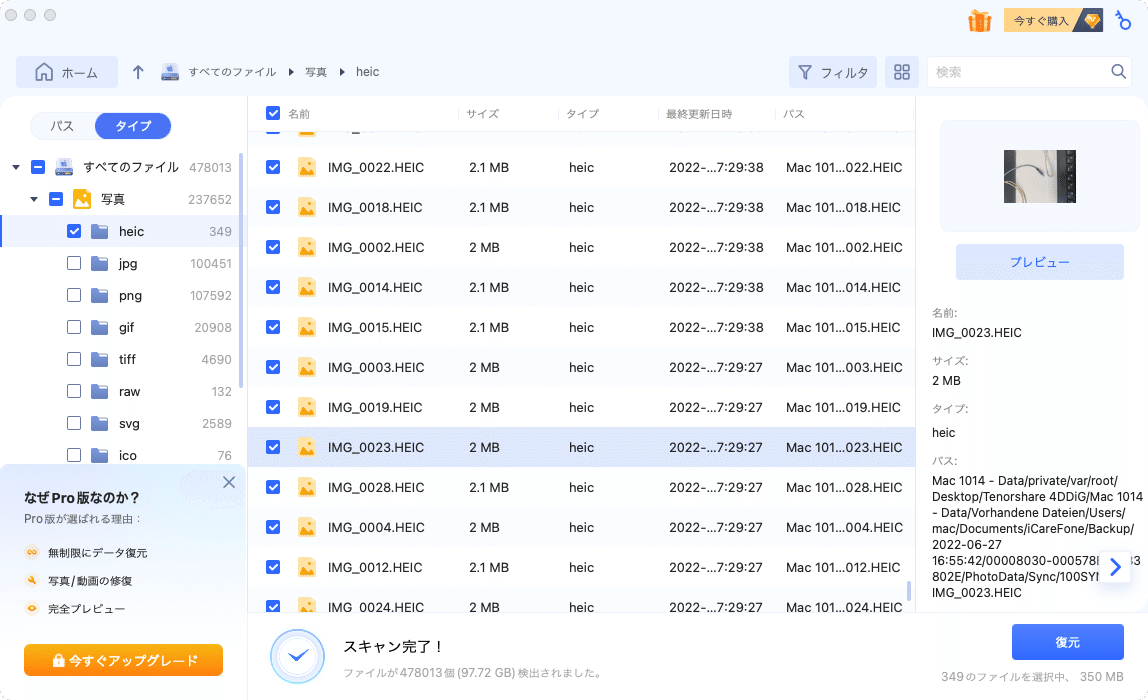Sort by 最終更新日時 column header
This screenshot has width=1148, height=700.
[698, 114]
